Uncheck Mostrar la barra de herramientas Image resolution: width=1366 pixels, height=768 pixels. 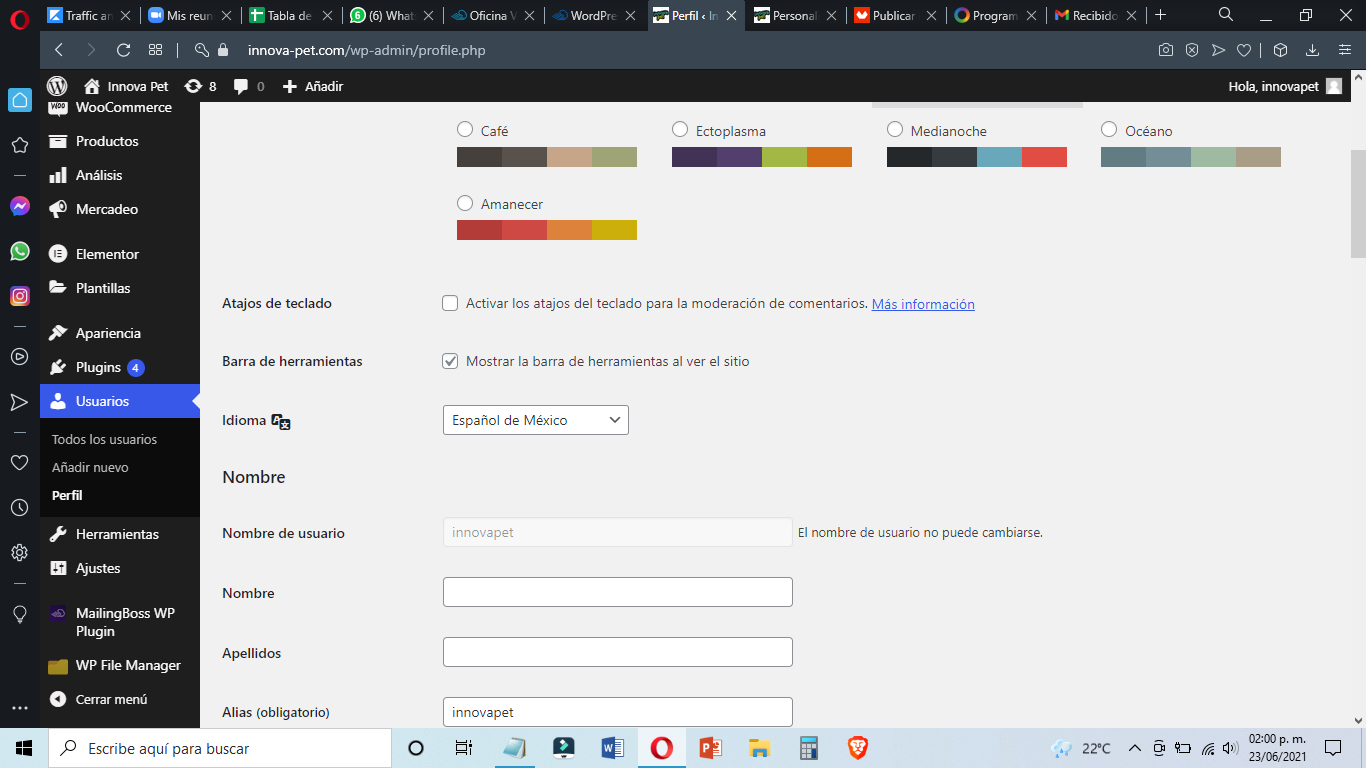point(450,361)
